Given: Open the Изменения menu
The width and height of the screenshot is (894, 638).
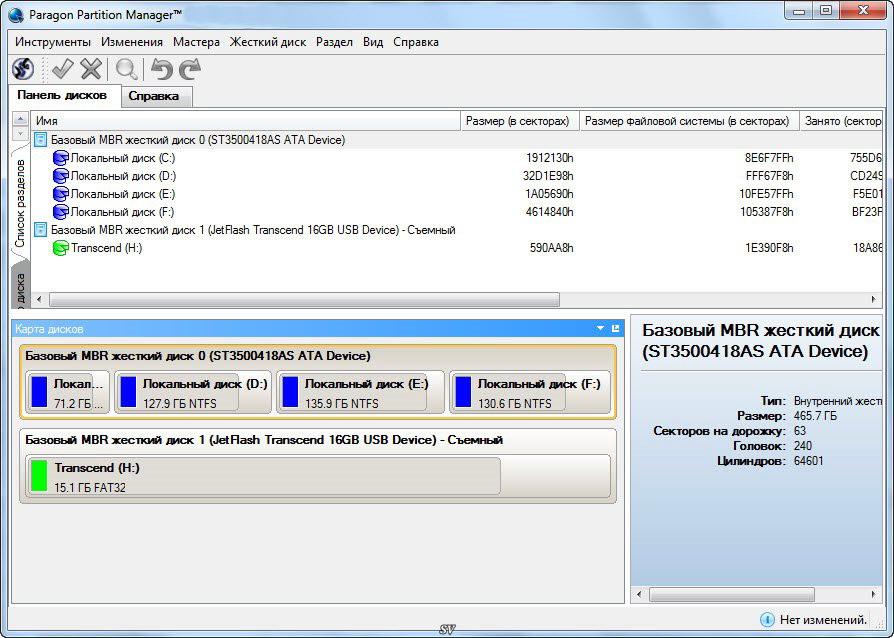Looking at the screenshot, I should click(132, 42).
